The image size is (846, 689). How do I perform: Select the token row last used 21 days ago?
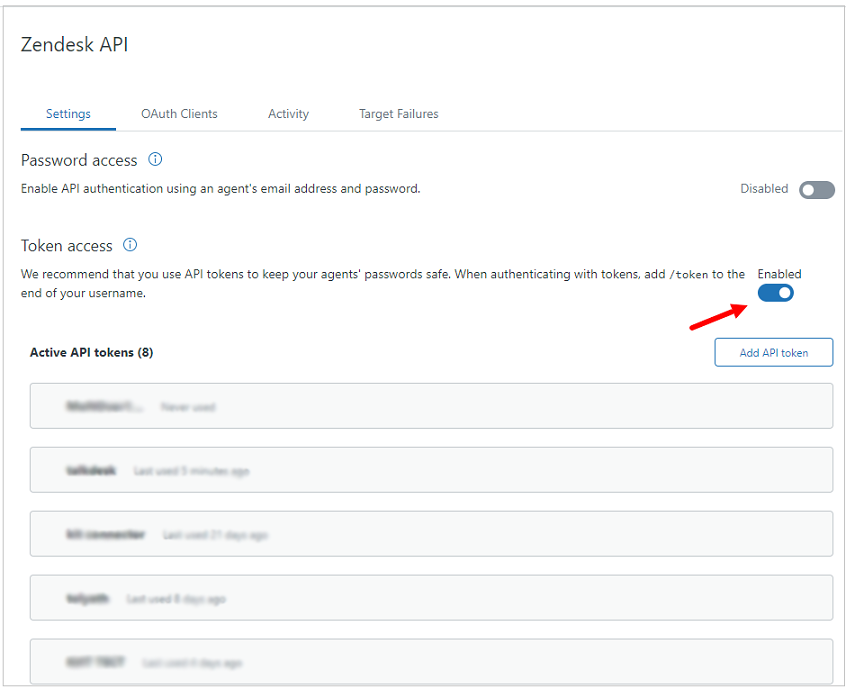click(x=431, y=534)
